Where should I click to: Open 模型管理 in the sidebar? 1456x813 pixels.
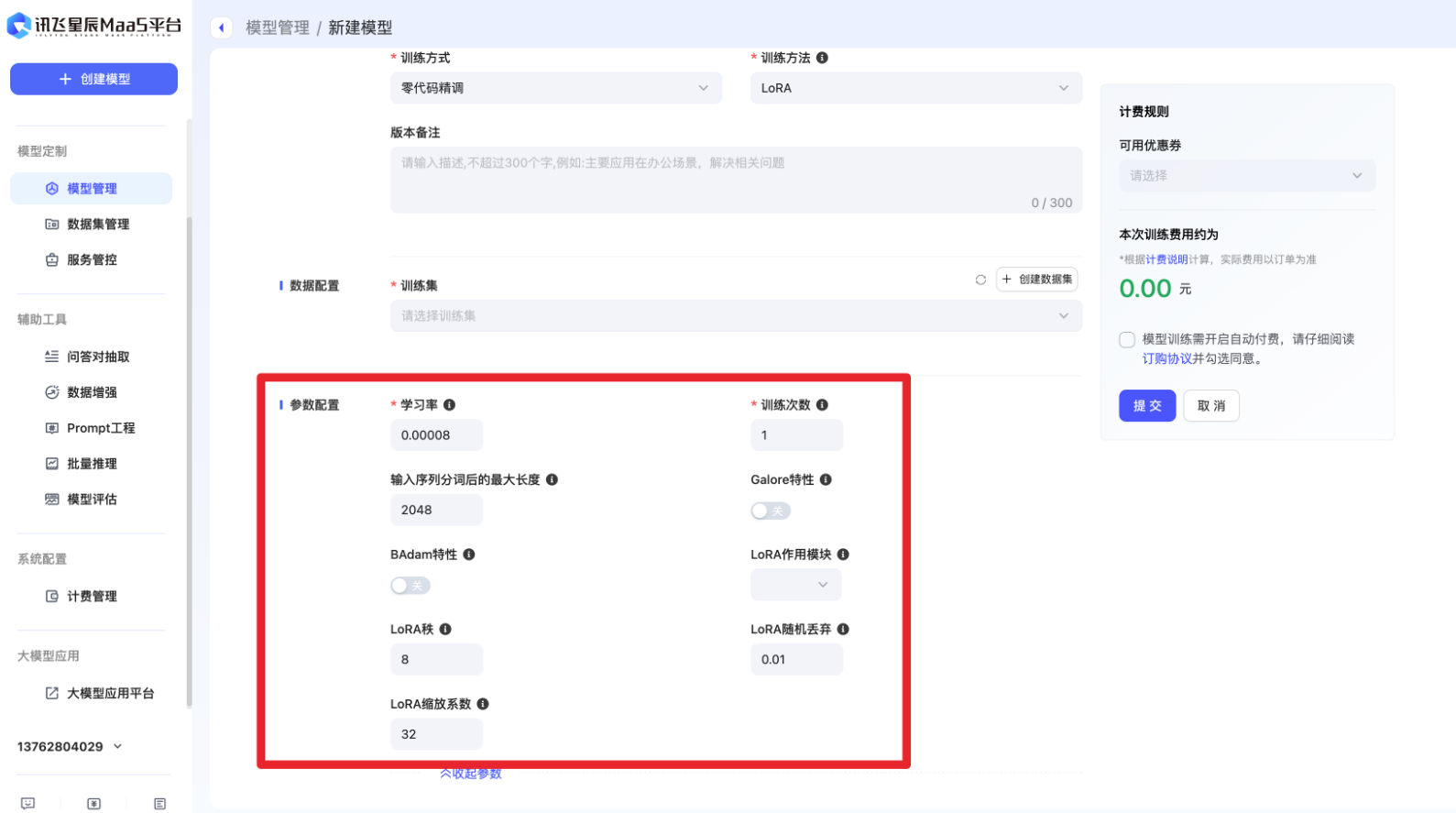point(91,188)
